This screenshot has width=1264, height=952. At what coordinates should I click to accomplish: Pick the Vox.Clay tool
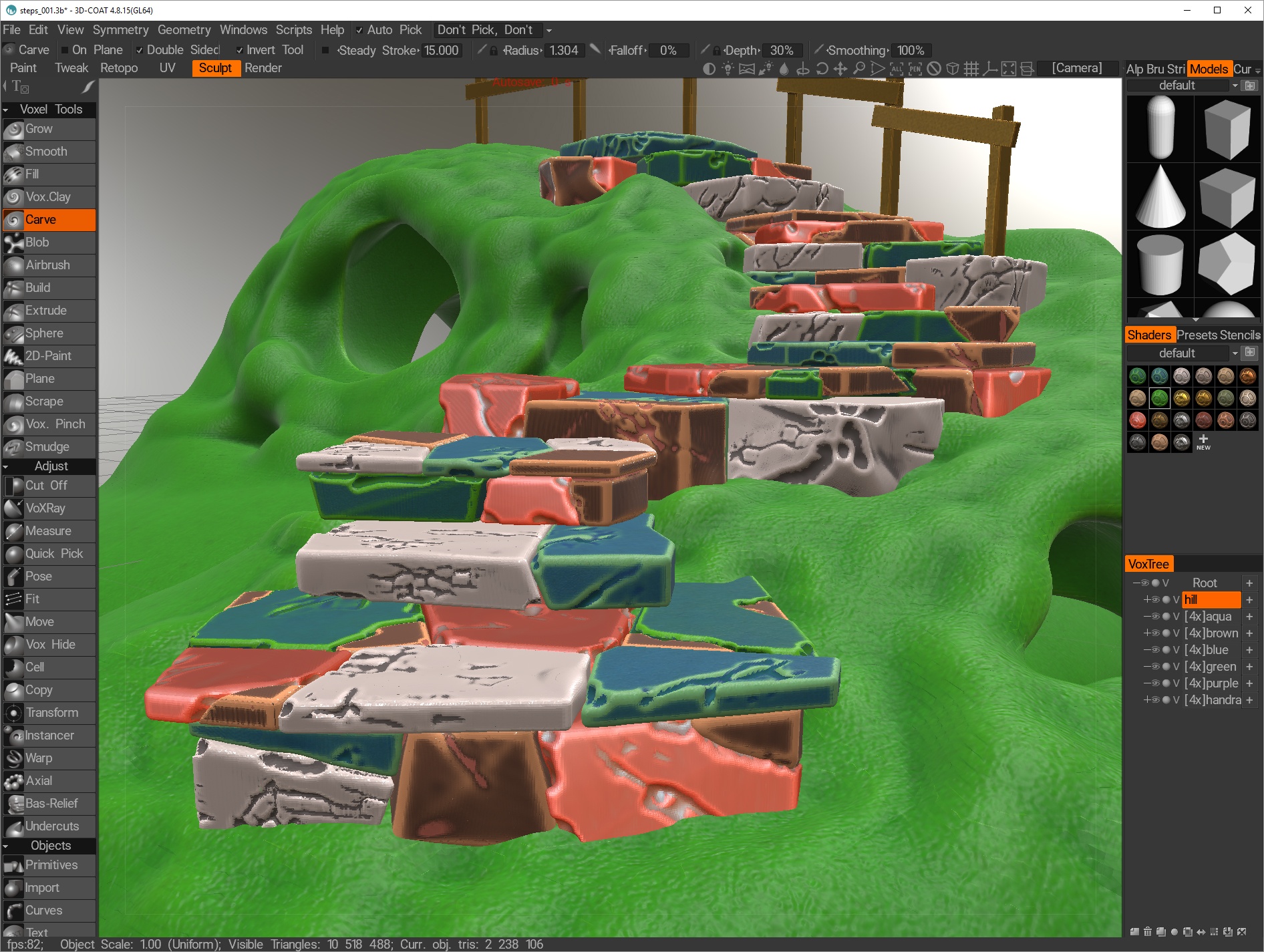pos(49,197)
